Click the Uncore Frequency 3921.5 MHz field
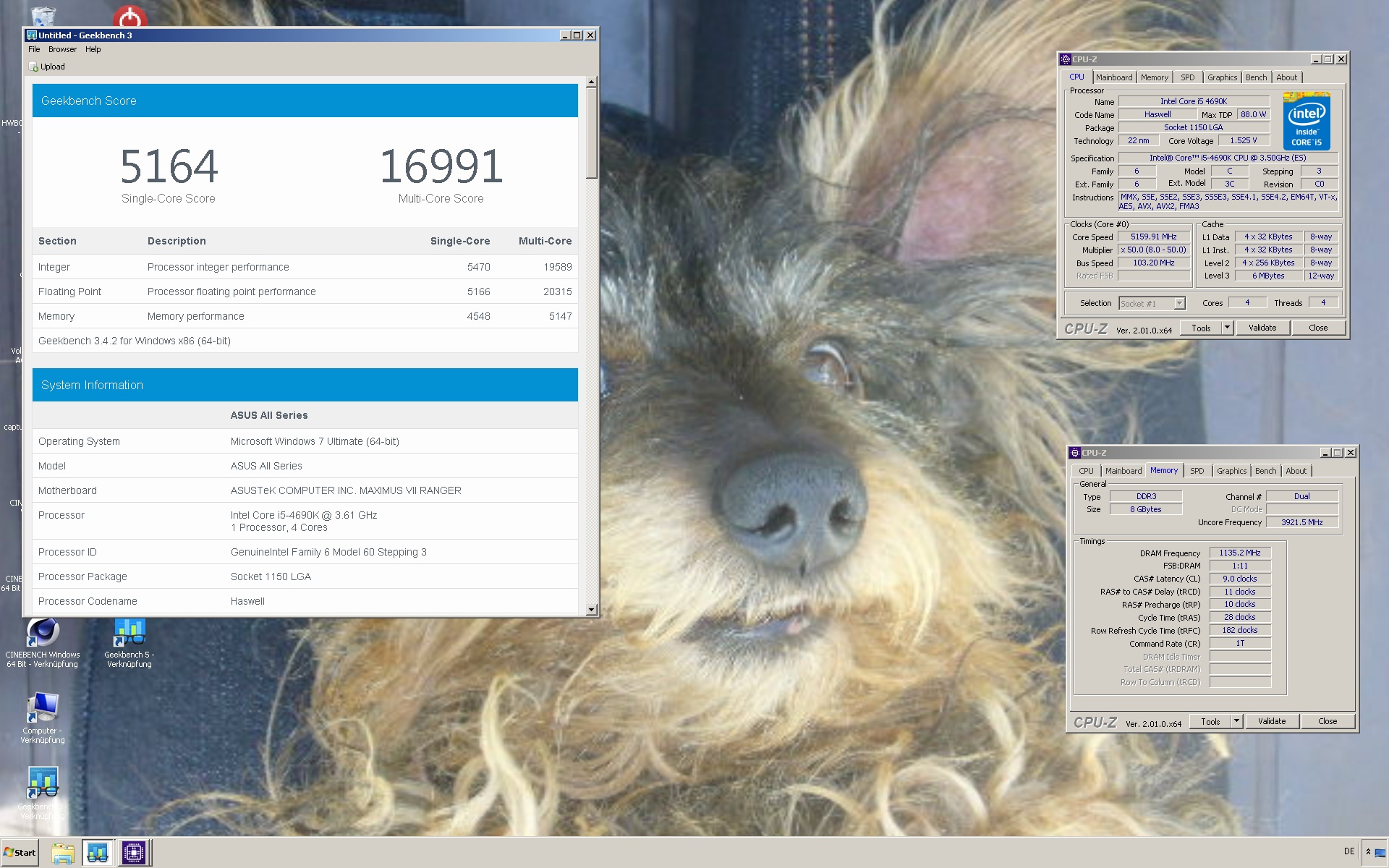1389x868 pixels. [x=1301, y=522]
